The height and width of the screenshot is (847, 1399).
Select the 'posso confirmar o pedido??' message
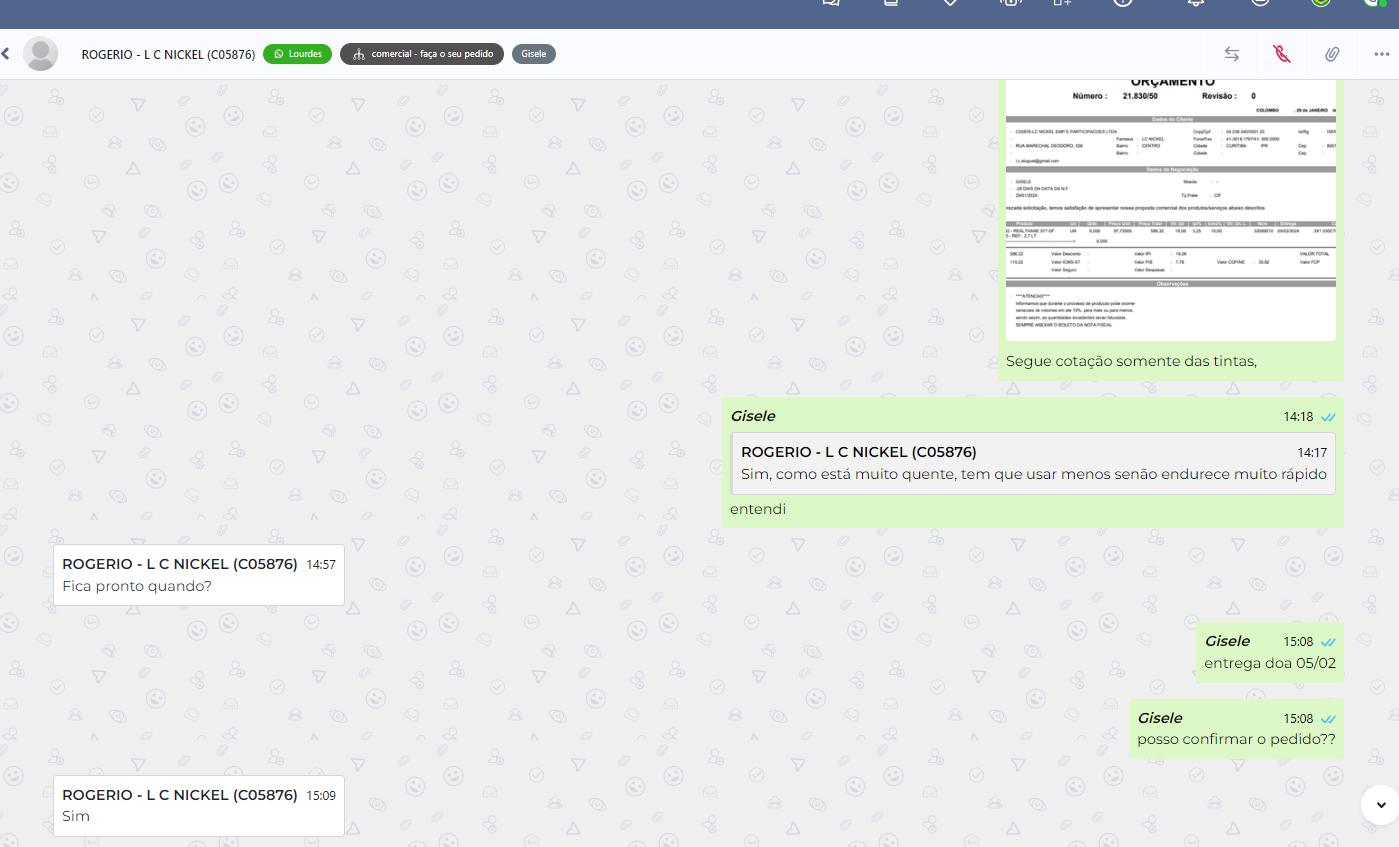[1236, 740]
